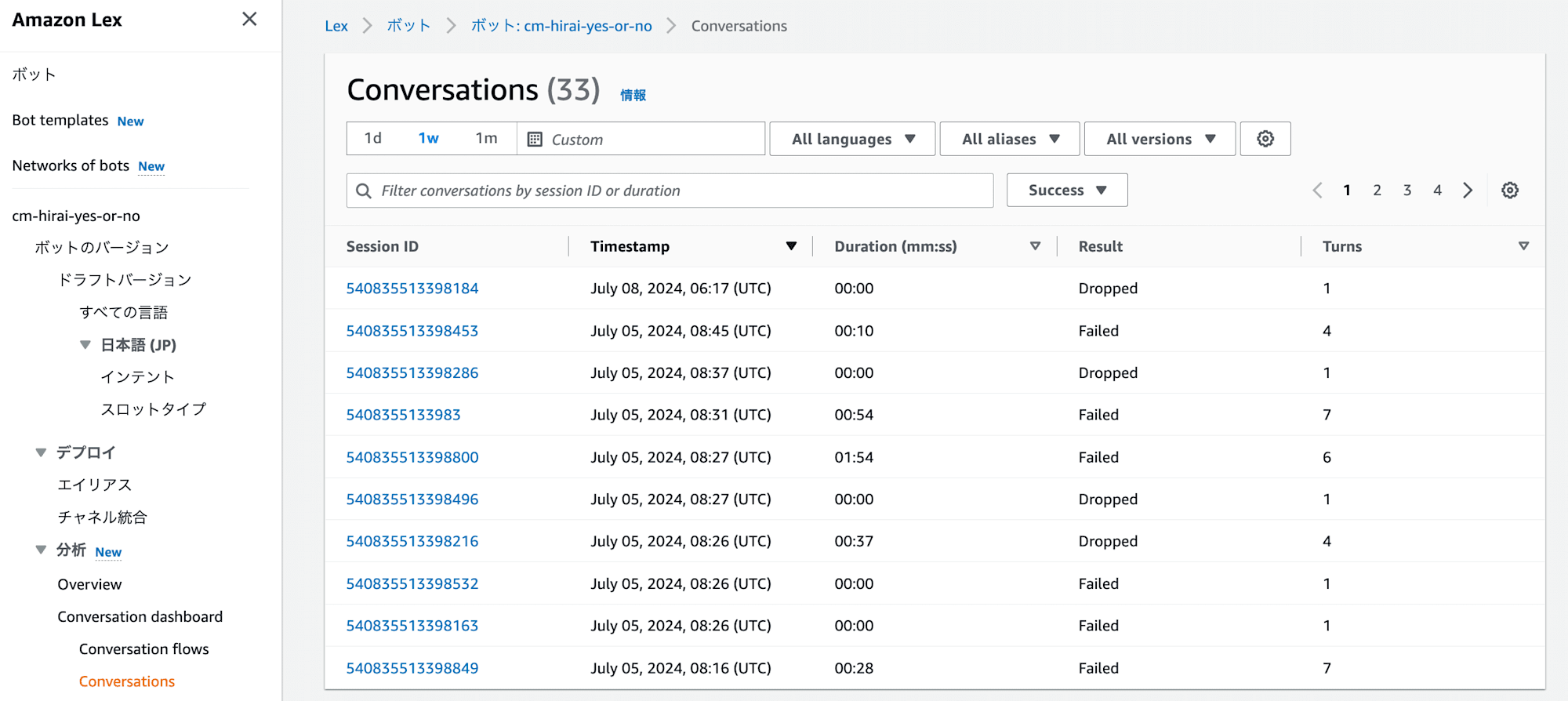Open Conversation dashboard in navigation
This screenshot has height=701, width=1568.
point(140,616)
